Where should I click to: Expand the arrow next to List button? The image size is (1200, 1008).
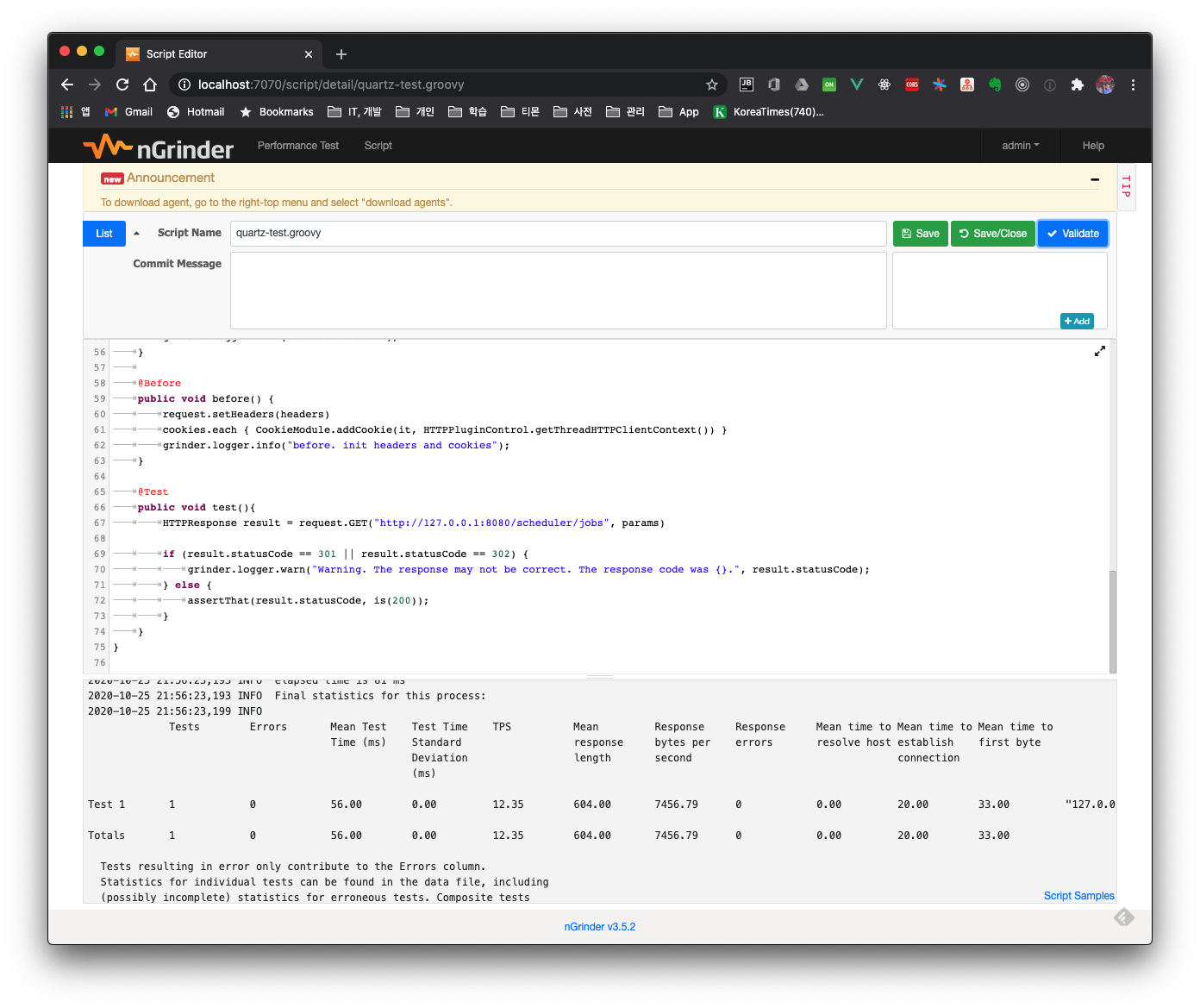pyautogui.click(x=136, y=234)
